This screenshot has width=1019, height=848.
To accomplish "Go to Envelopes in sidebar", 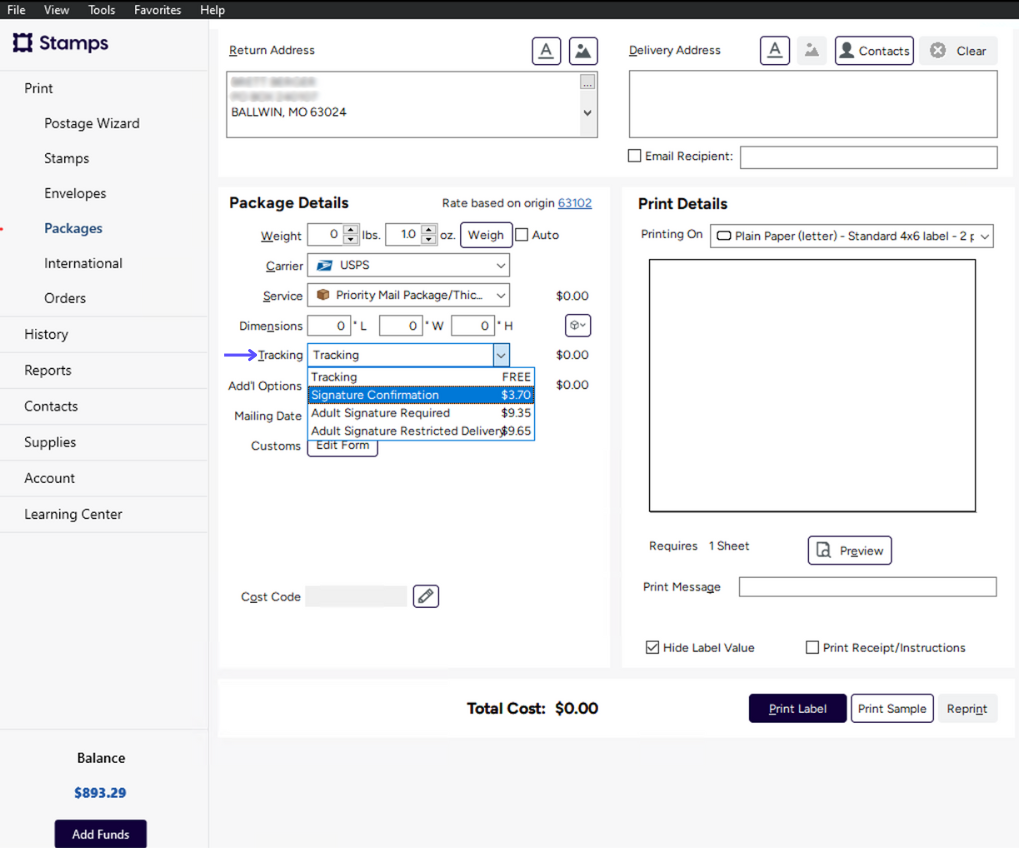I will (75, 193).
